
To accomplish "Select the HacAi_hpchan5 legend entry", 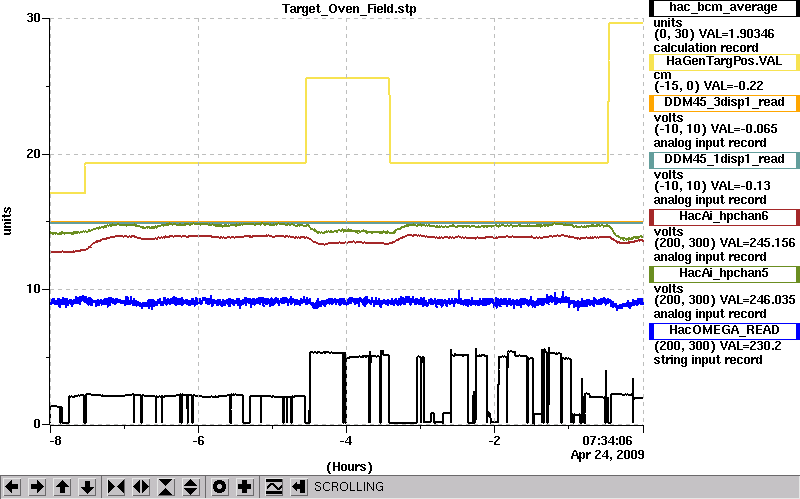I will point(723,274).
